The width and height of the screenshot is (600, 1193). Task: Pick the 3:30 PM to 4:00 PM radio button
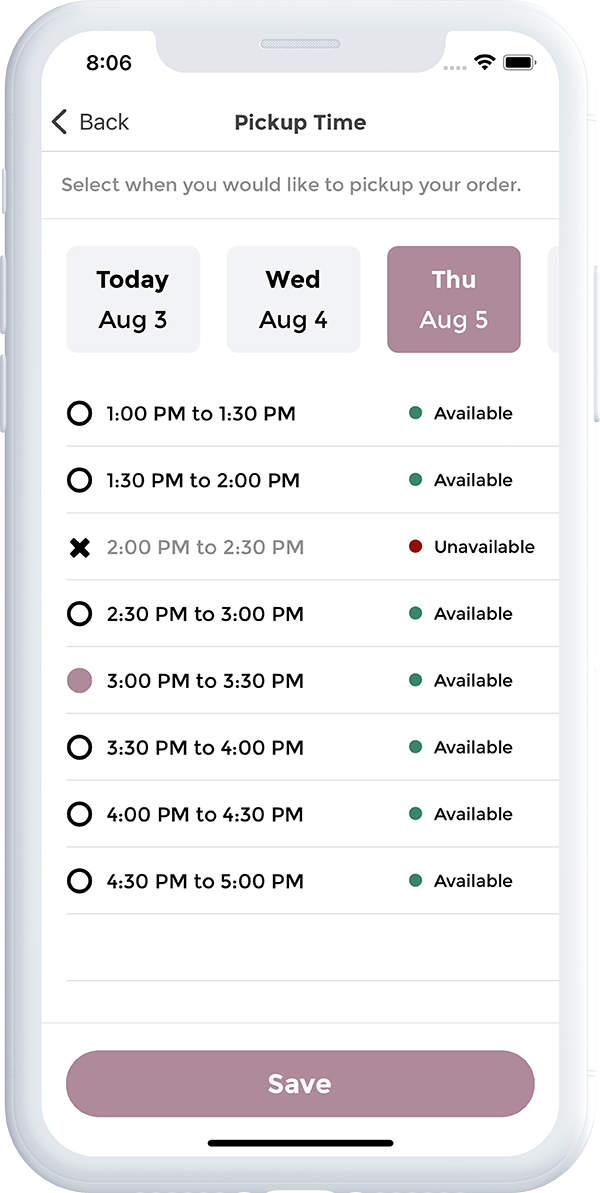[x=79, y=748]
